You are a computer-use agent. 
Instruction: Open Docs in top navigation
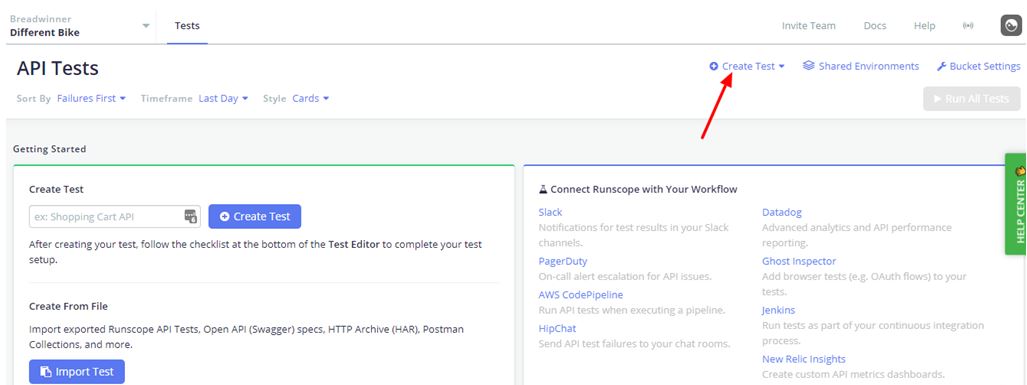(875, 26)
